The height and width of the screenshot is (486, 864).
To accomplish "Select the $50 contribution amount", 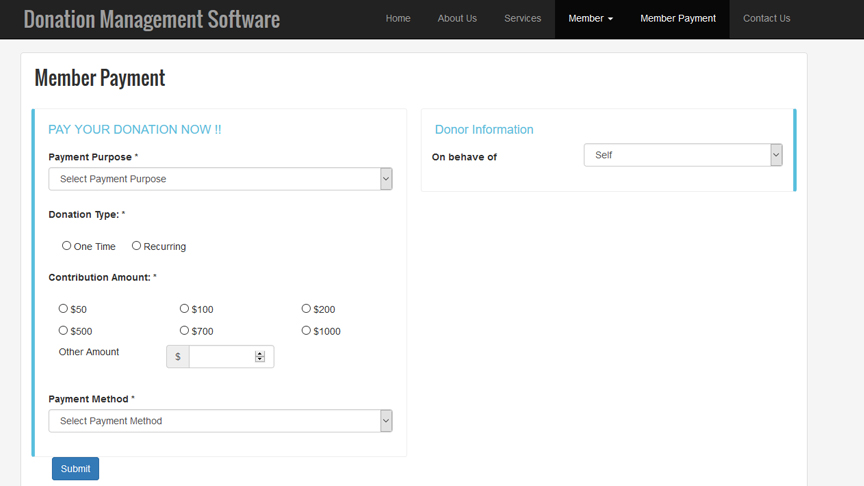I will click(x=64, y=309).
